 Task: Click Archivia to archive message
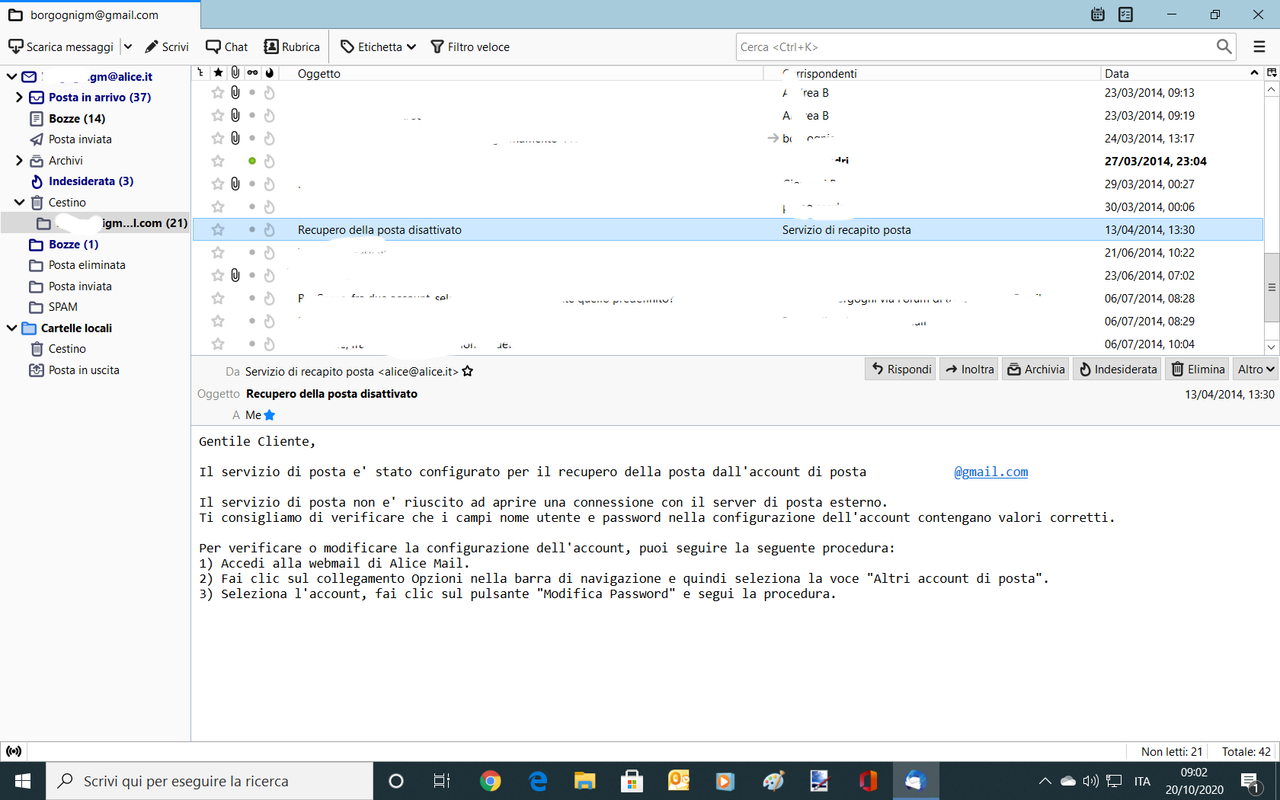(x=1035, y=369)
